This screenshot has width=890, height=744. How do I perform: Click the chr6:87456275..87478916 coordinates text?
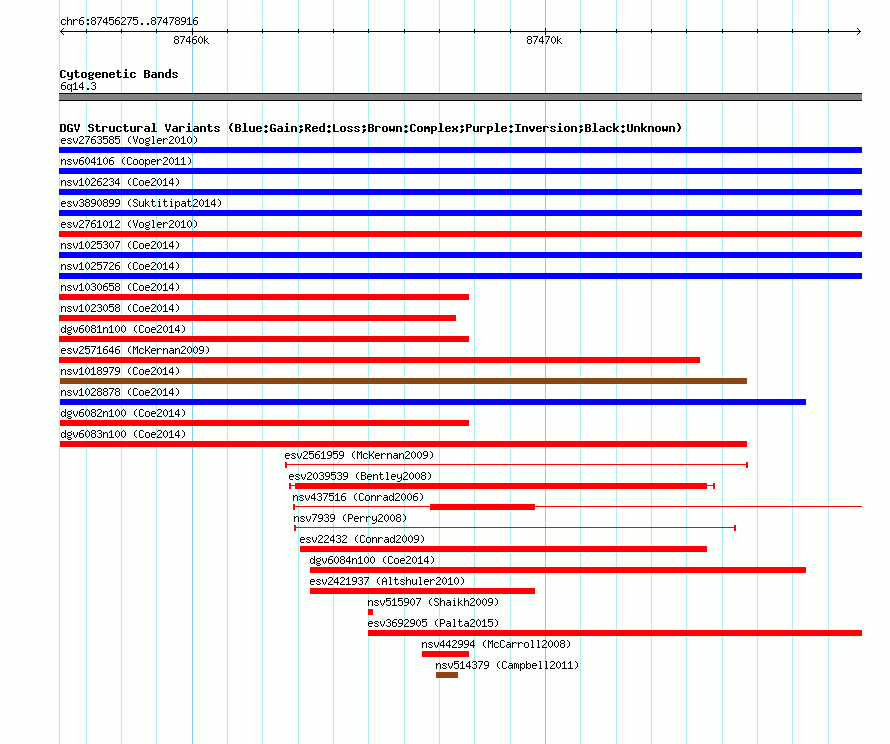[129, 22]
